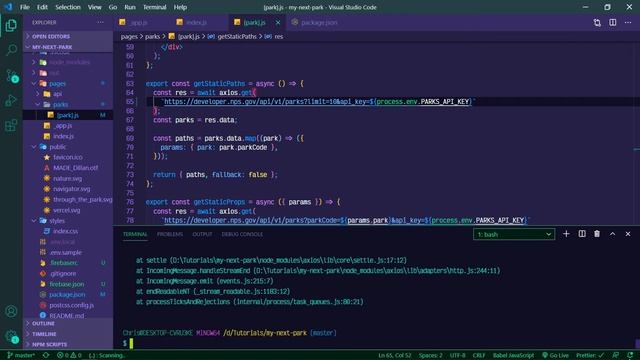The height and width of the screenshot is (360, 640).
Task: Expand the node_modules folder
Action: point(69,62)
